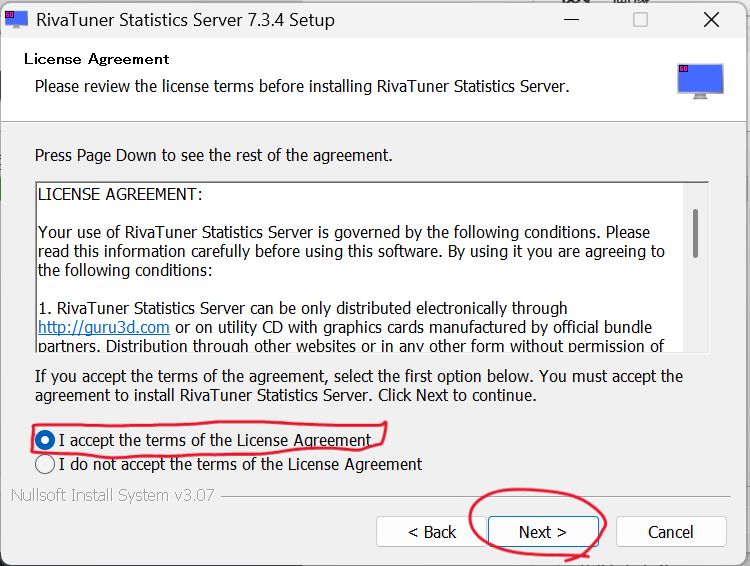
Task: Go back using the Back button
Action: tap(431, 532)
